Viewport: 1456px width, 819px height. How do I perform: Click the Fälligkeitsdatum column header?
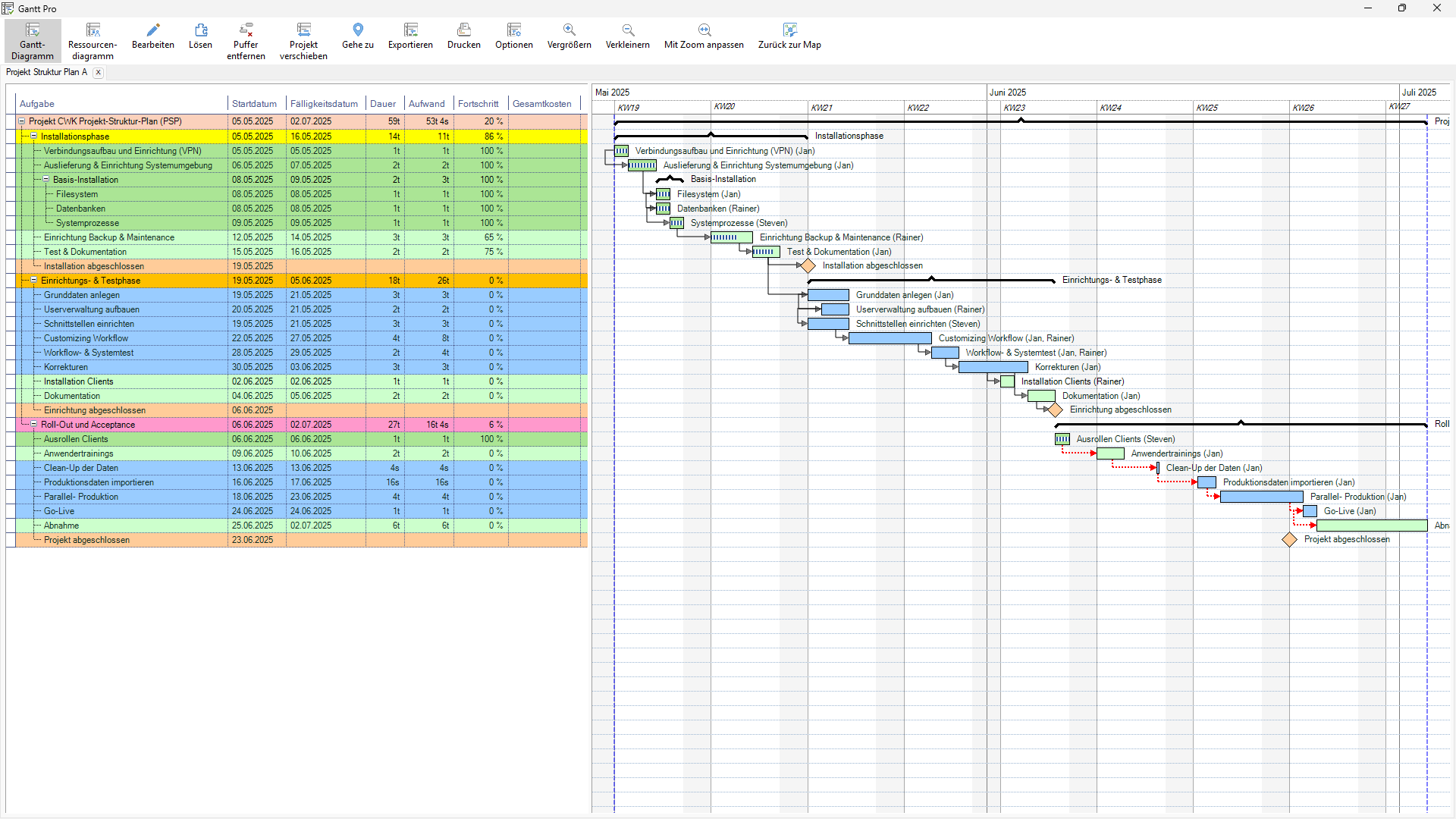coord(324,104)
